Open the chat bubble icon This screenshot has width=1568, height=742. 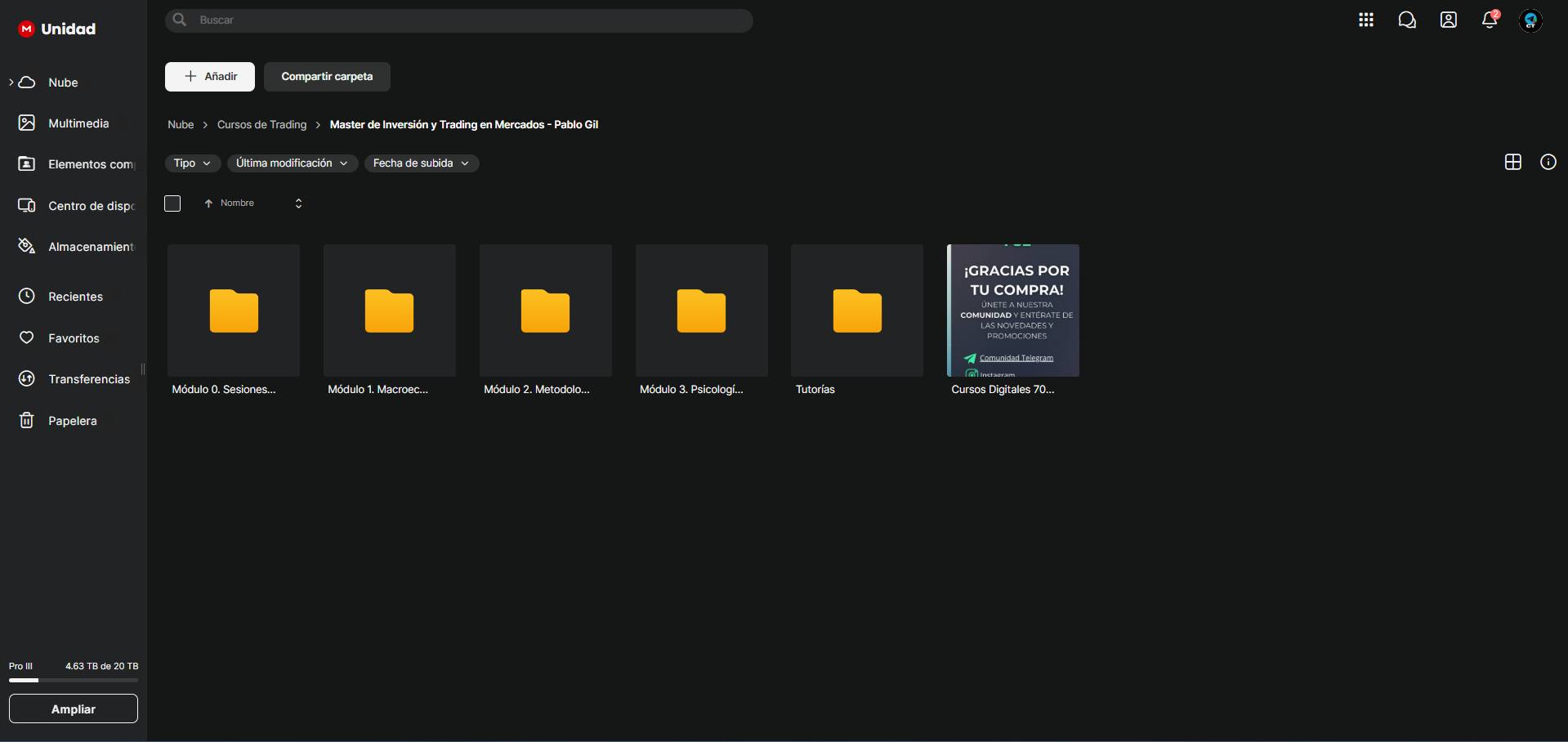coord(1407,20)
